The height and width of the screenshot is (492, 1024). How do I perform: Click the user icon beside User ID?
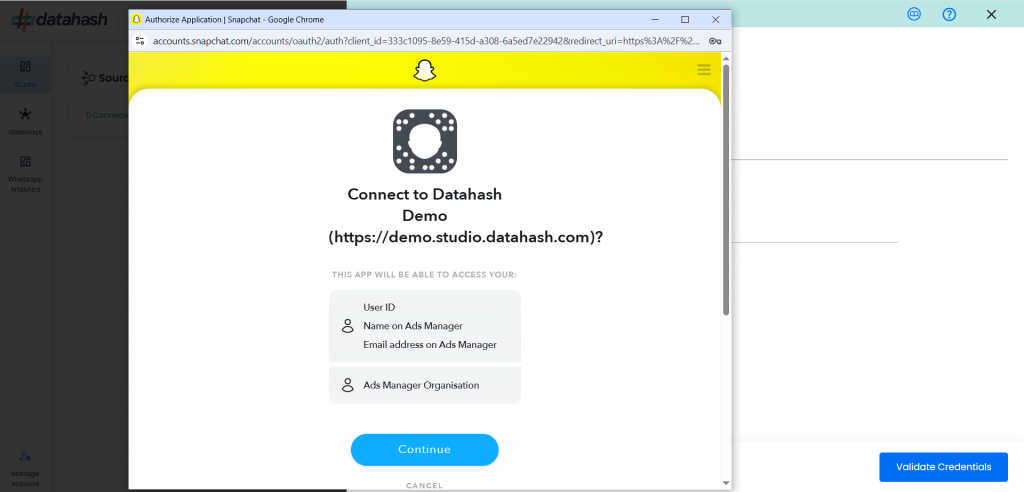347,326
